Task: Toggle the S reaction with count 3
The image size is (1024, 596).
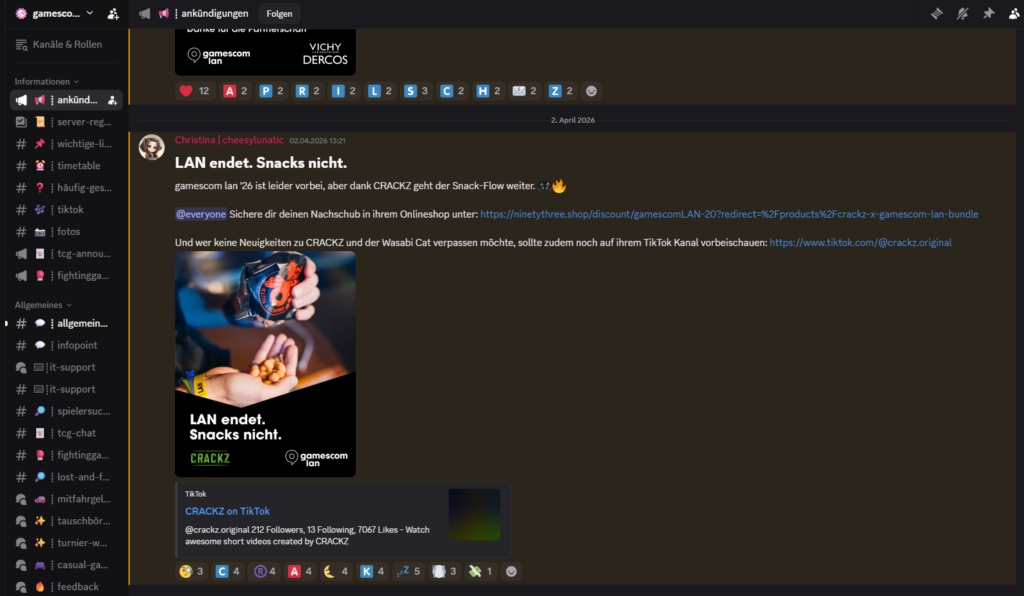Action: [416, 91]
